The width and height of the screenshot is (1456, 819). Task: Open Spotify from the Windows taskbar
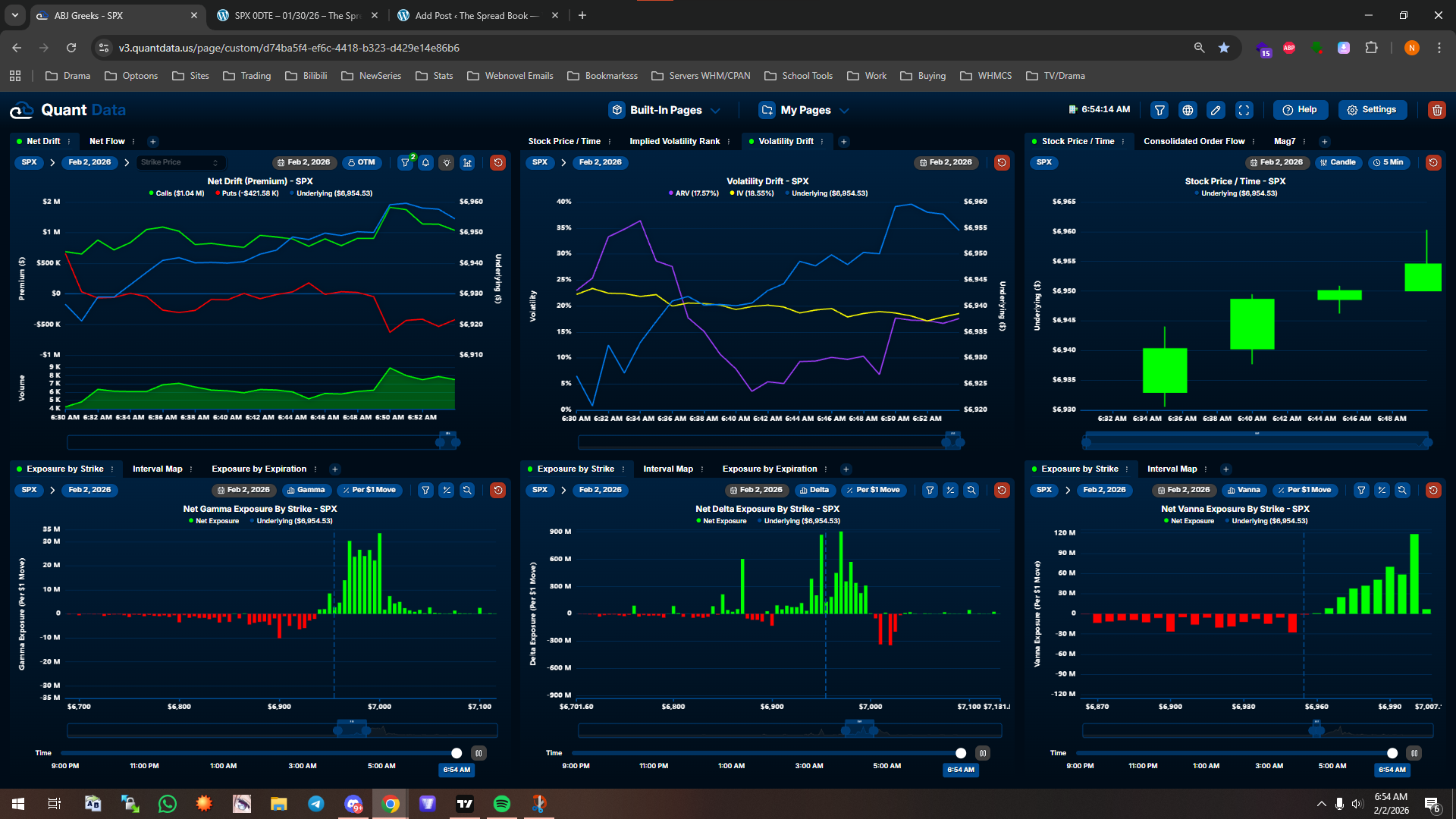pos(502,804)
